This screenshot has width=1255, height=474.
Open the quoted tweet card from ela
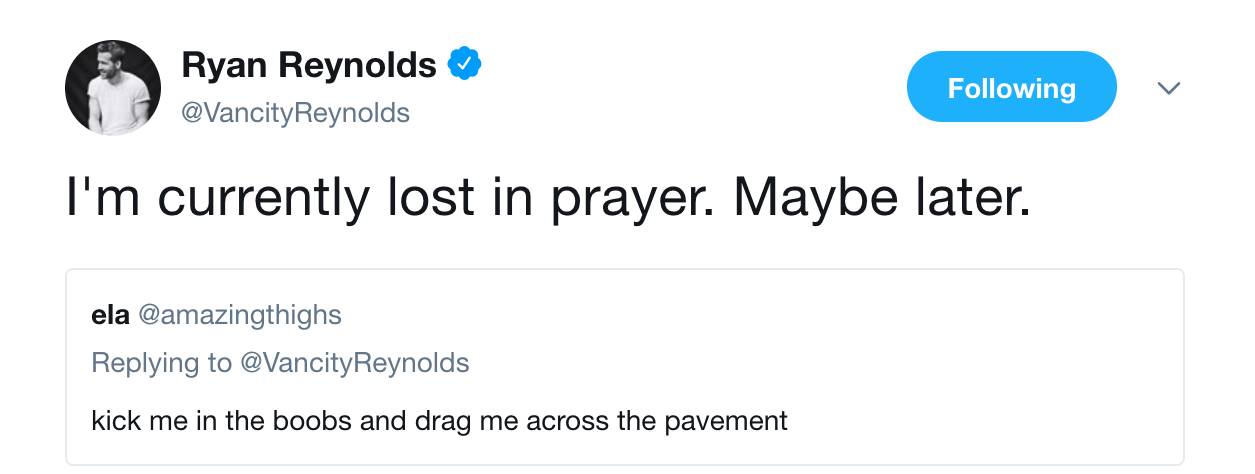pos(625,367)
